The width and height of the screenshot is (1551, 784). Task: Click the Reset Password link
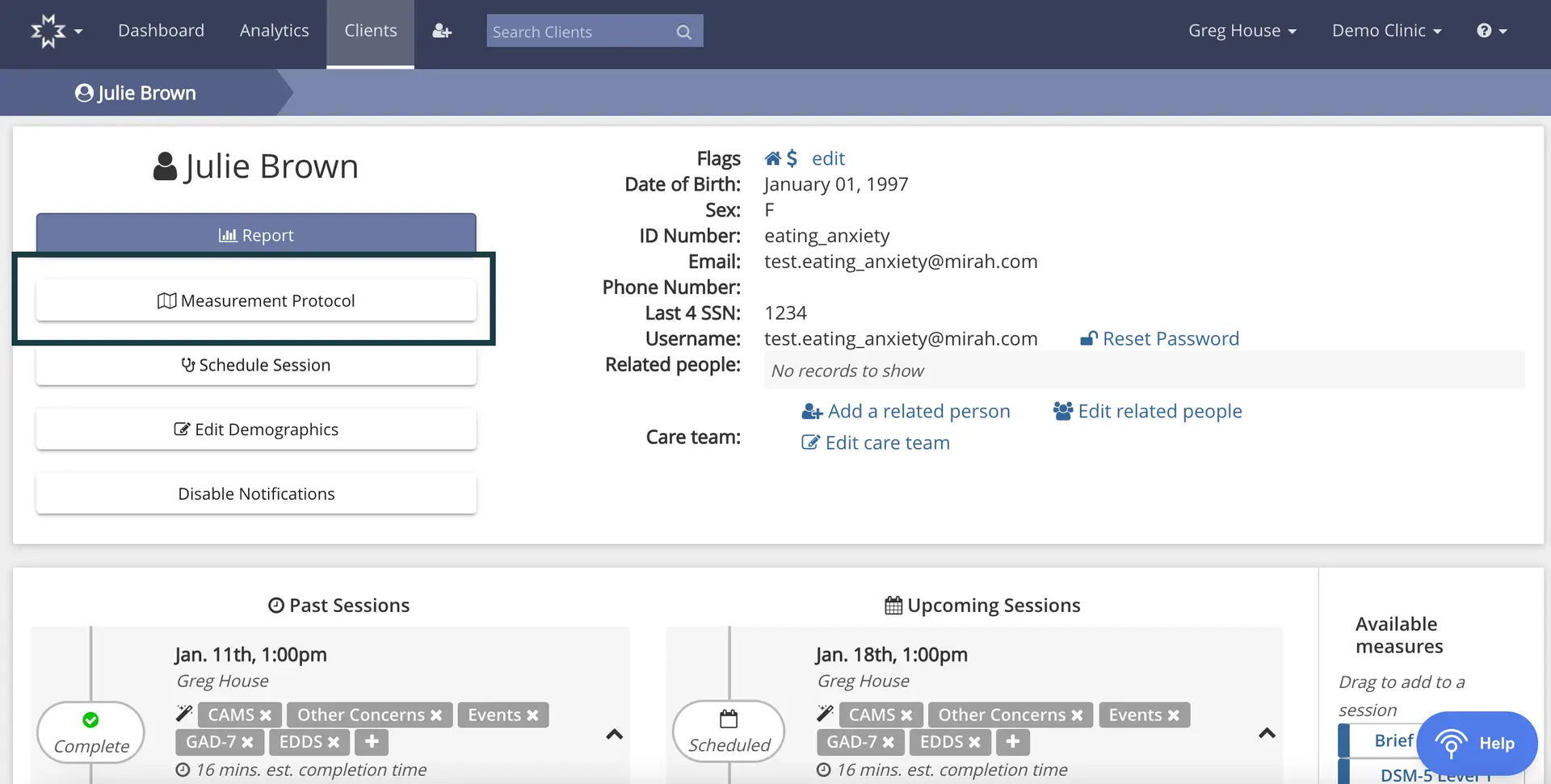[x=1171, y=338]
